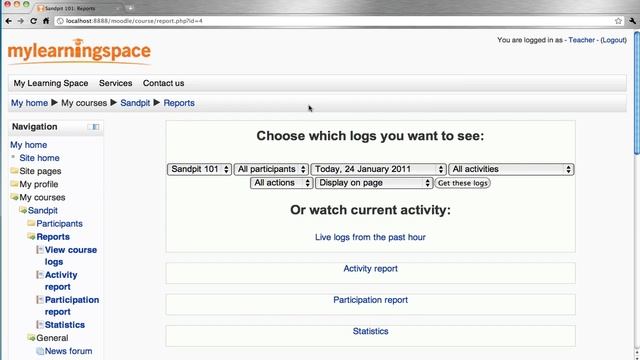Screen dimensions: 640x360
Task: Click the Get these logs button
Action: tap(462, 183)
